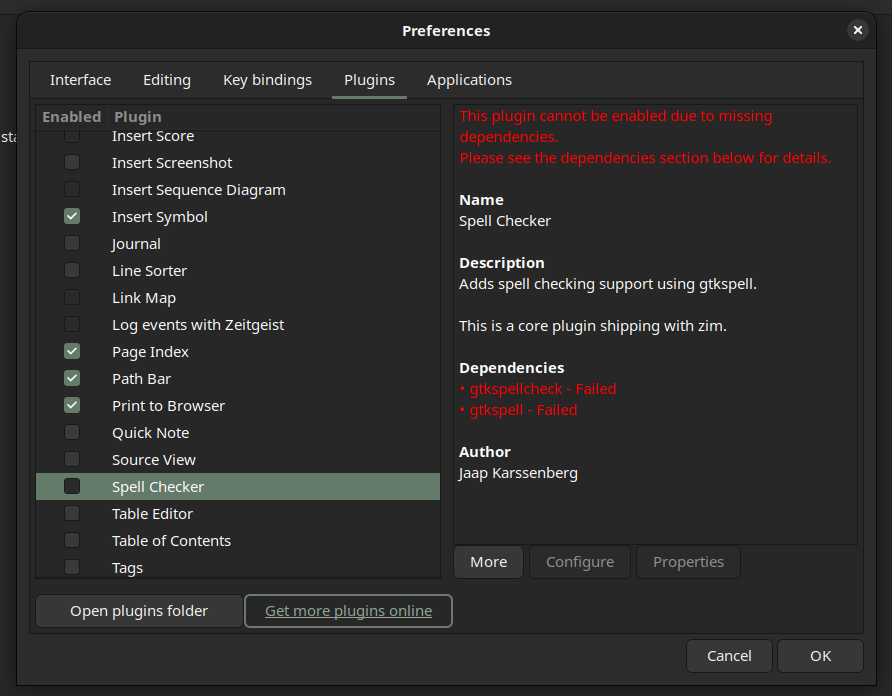Select Table of Contents plugin row
892x696 pixels.
point(171,541)
